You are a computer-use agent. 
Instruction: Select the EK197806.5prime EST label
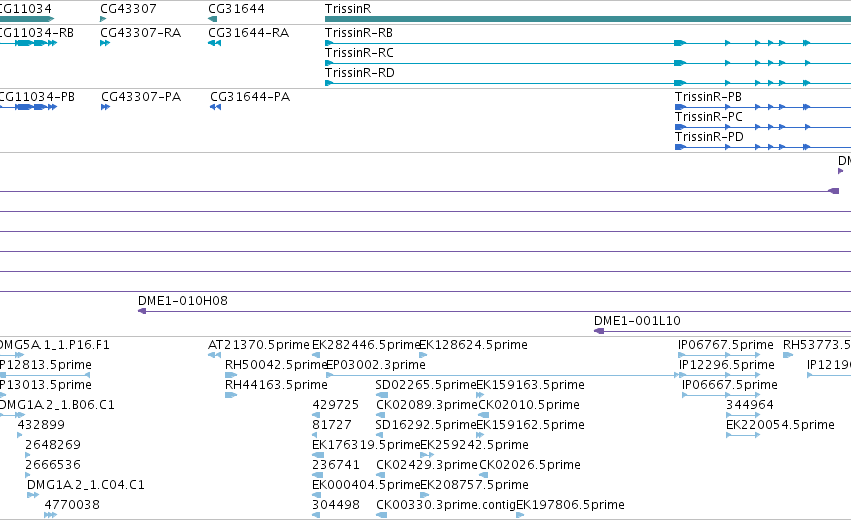570,505
